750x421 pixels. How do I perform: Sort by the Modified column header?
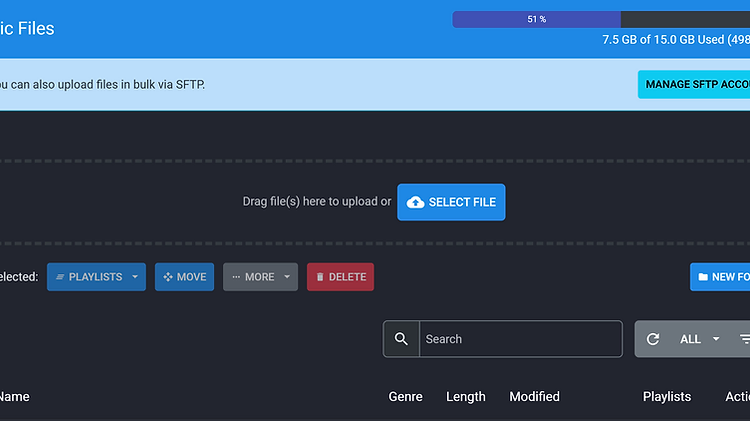(x=534, y=397)
